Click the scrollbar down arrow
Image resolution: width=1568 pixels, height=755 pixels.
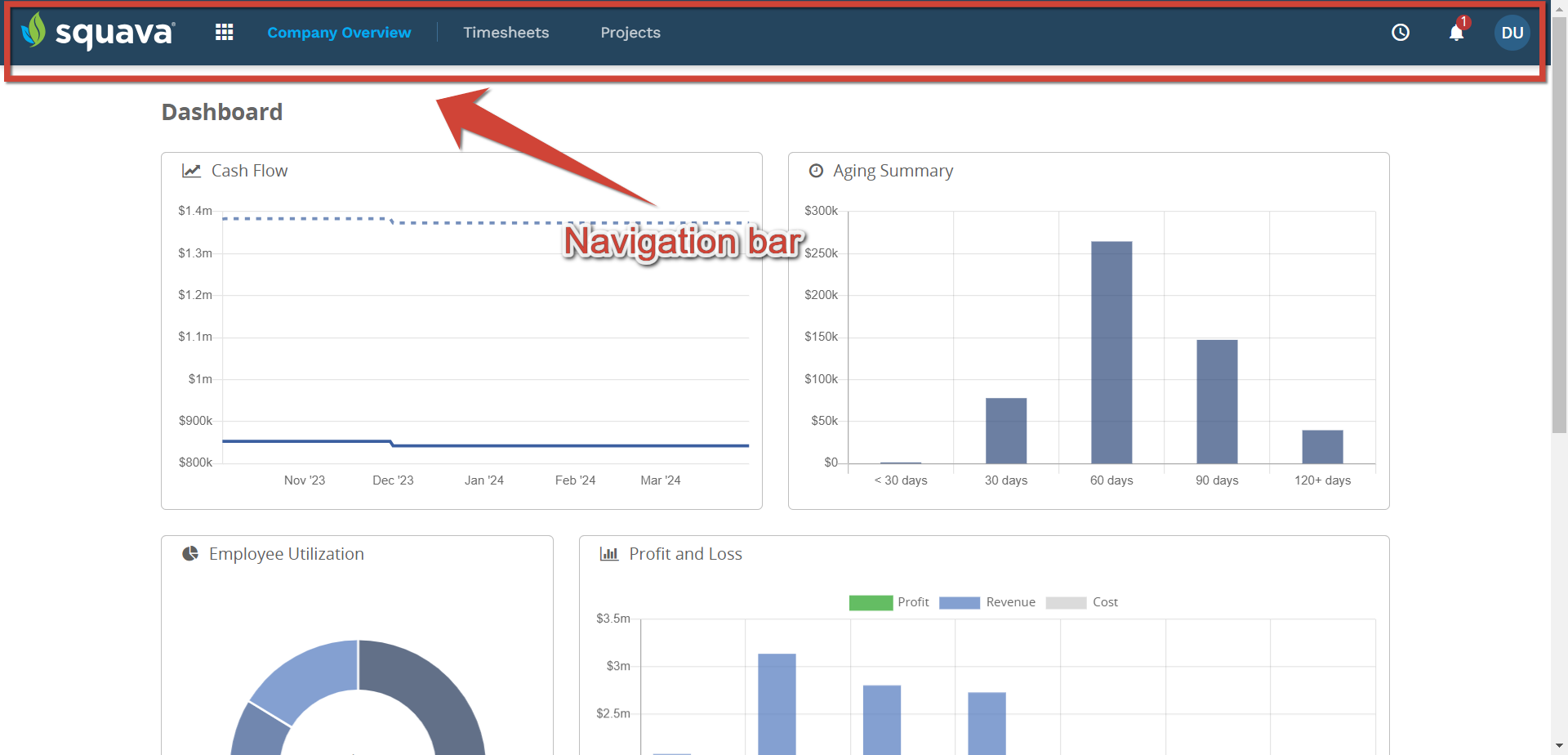[x=1560, y=747]
